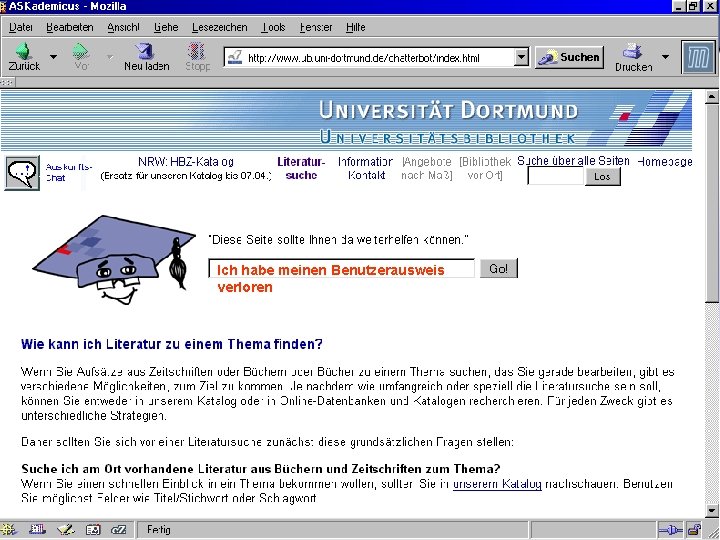Click the Wie kann ich Literatur heading
The height and width of the screenshot is (540, 720).
pos(172,344)
